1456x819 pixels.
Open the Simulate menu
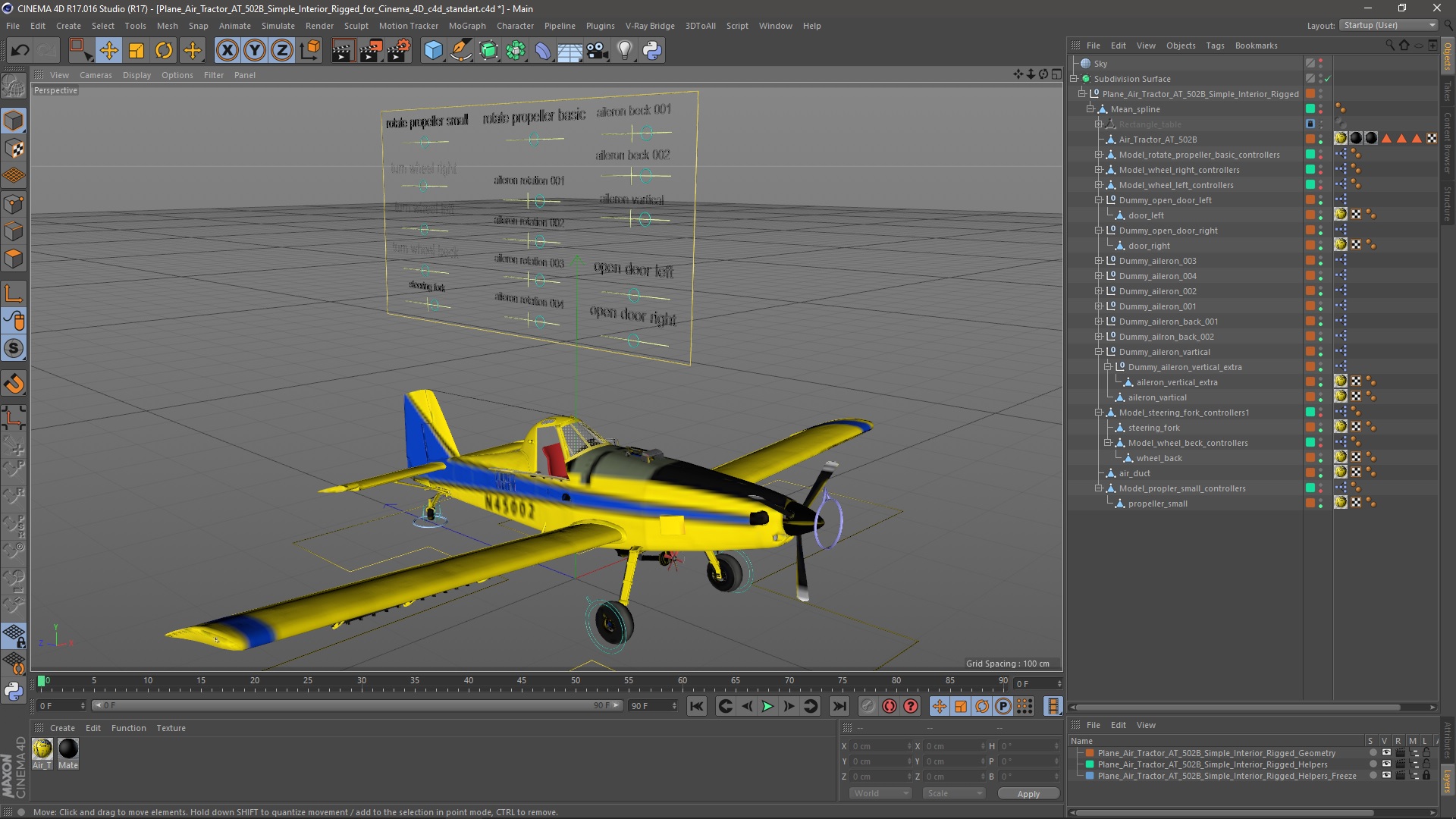click(x=278, y=26)
